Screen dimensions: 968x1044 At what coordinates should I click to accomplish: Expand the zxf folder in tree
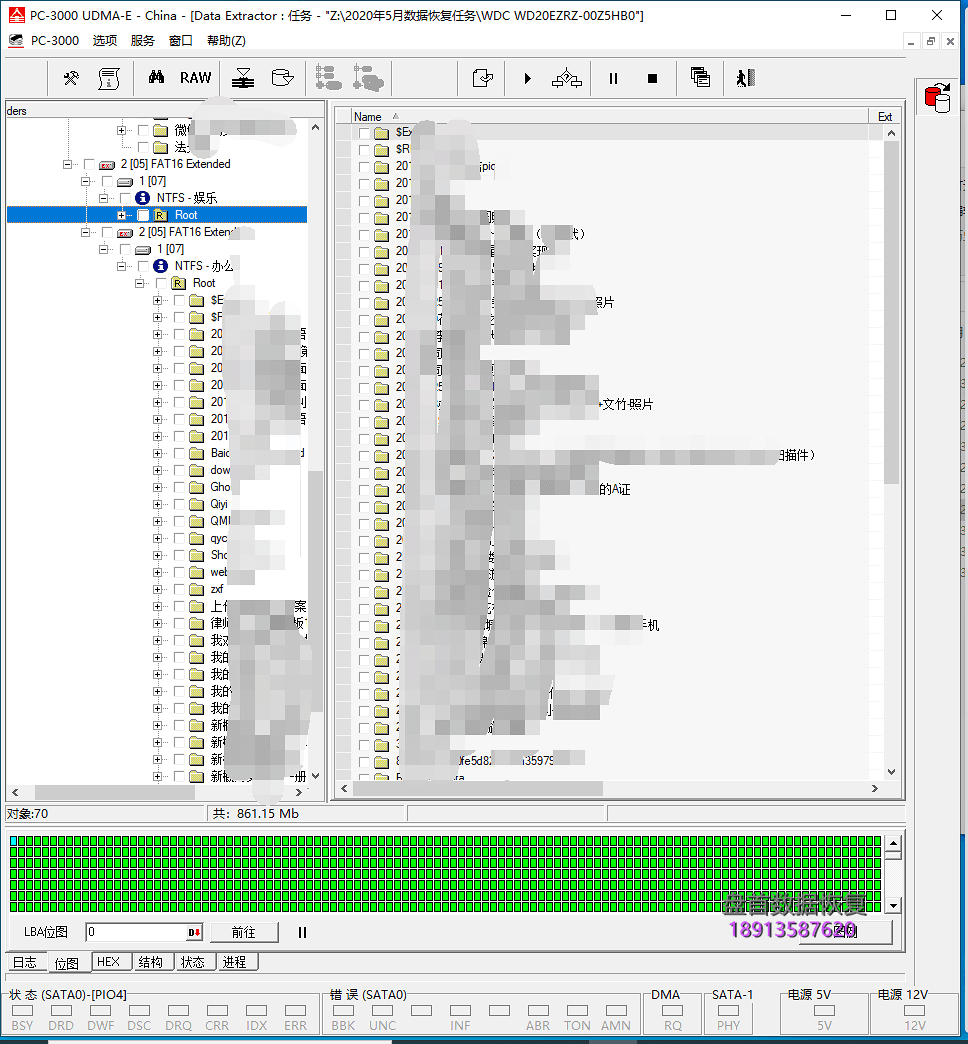[x=157, y=589]
